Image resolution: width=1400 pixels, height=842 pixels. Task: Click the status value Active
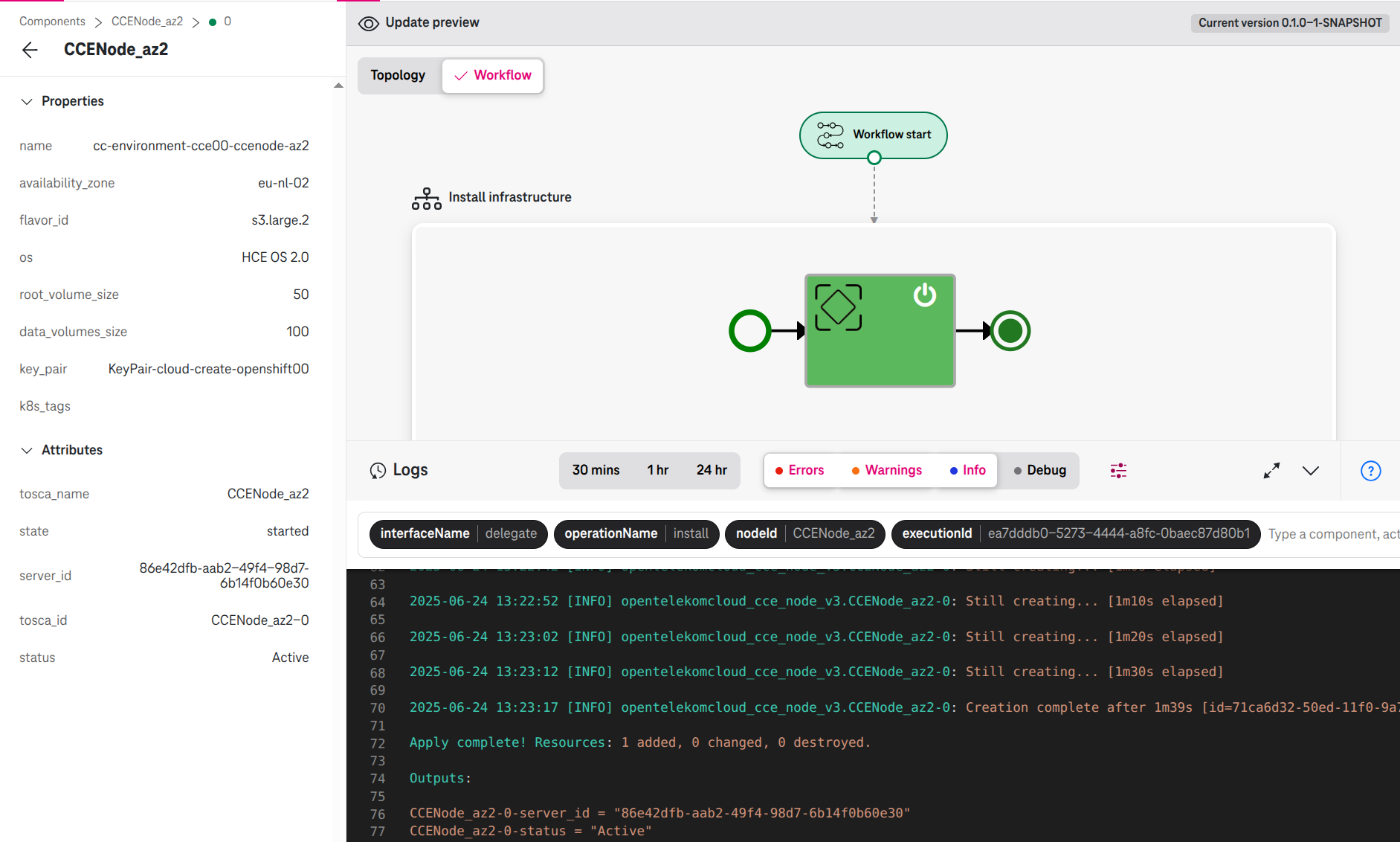coord(290,658)
